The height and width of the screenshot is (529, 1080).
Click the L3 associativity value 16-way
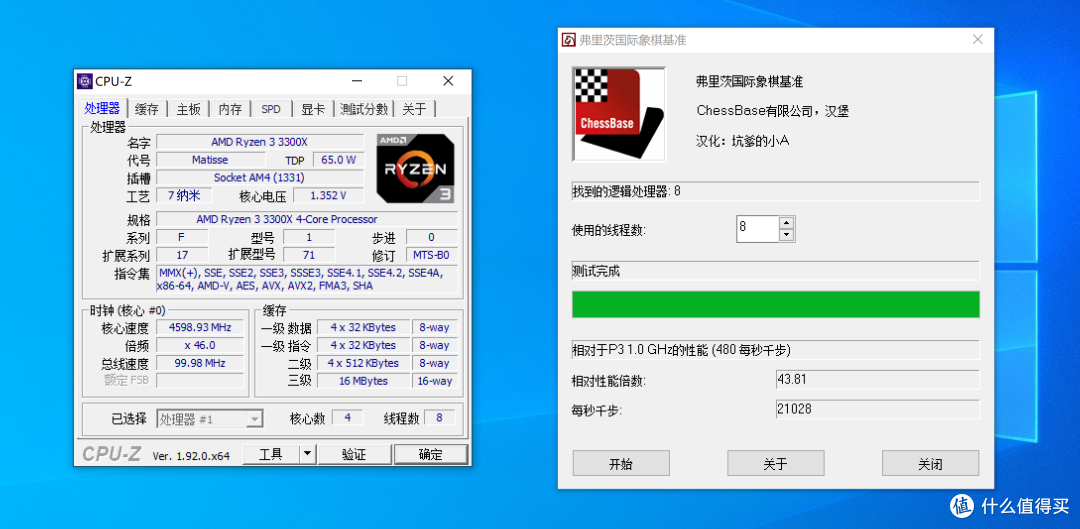click(435, 381)
